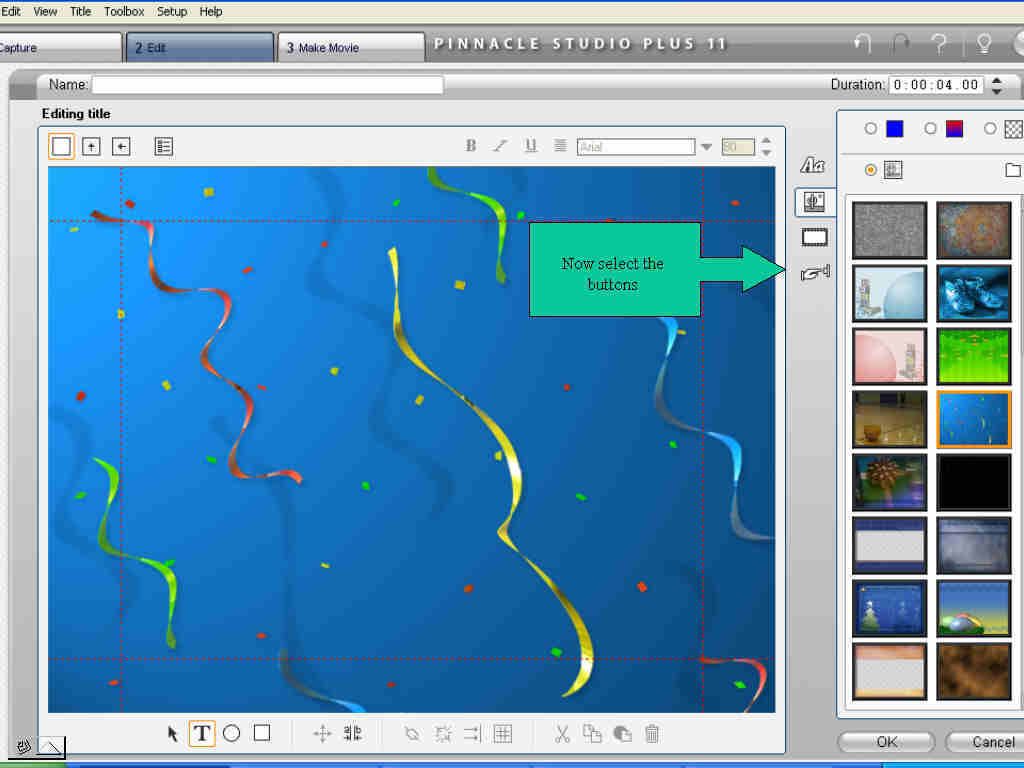
Task: Choose the blue confetti background thumbnail
Action: pyautogui.click(x=973, y=419)
